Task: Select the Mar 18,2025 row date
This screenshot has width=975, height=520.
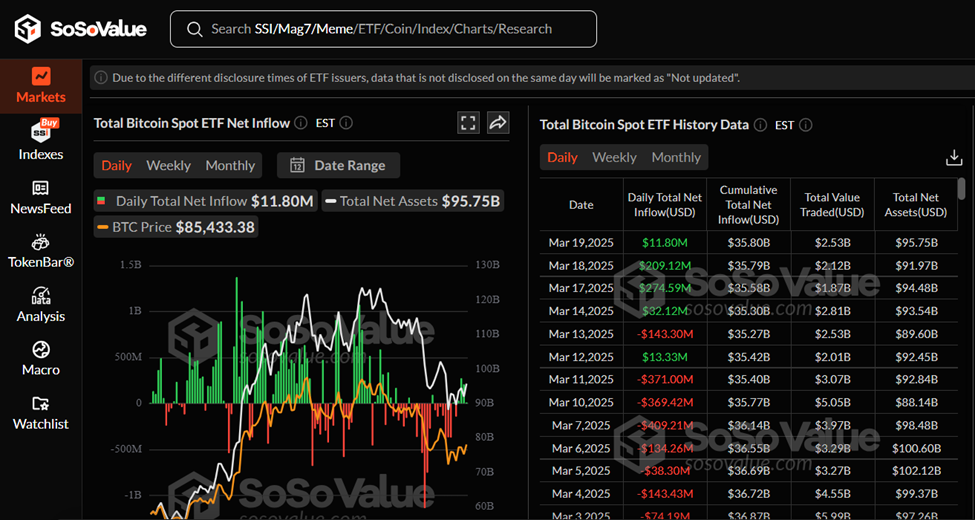Action: click(581, 266)
